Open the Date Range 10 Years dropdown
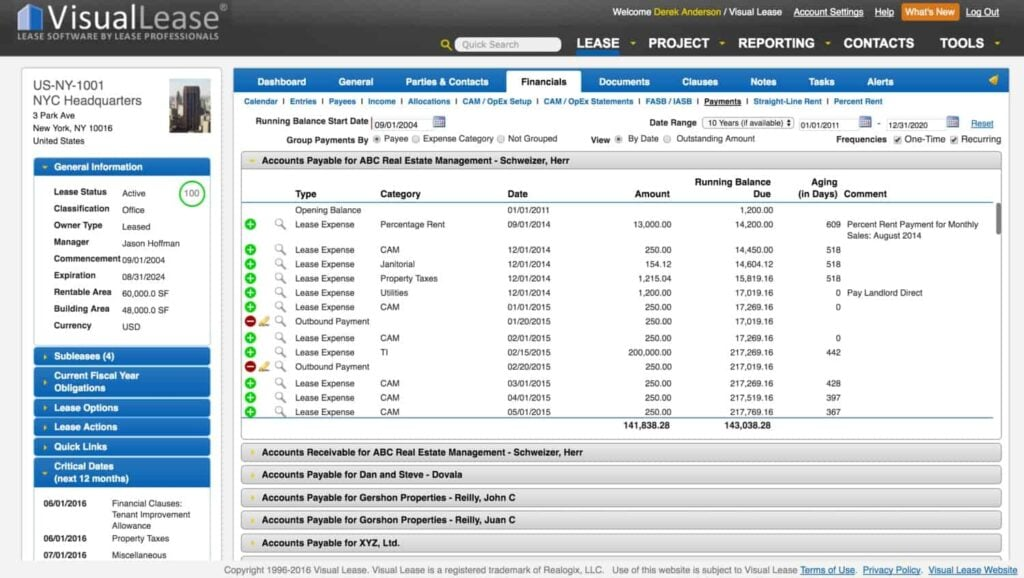Screen dimensions: 1024x578 [748, 123]
